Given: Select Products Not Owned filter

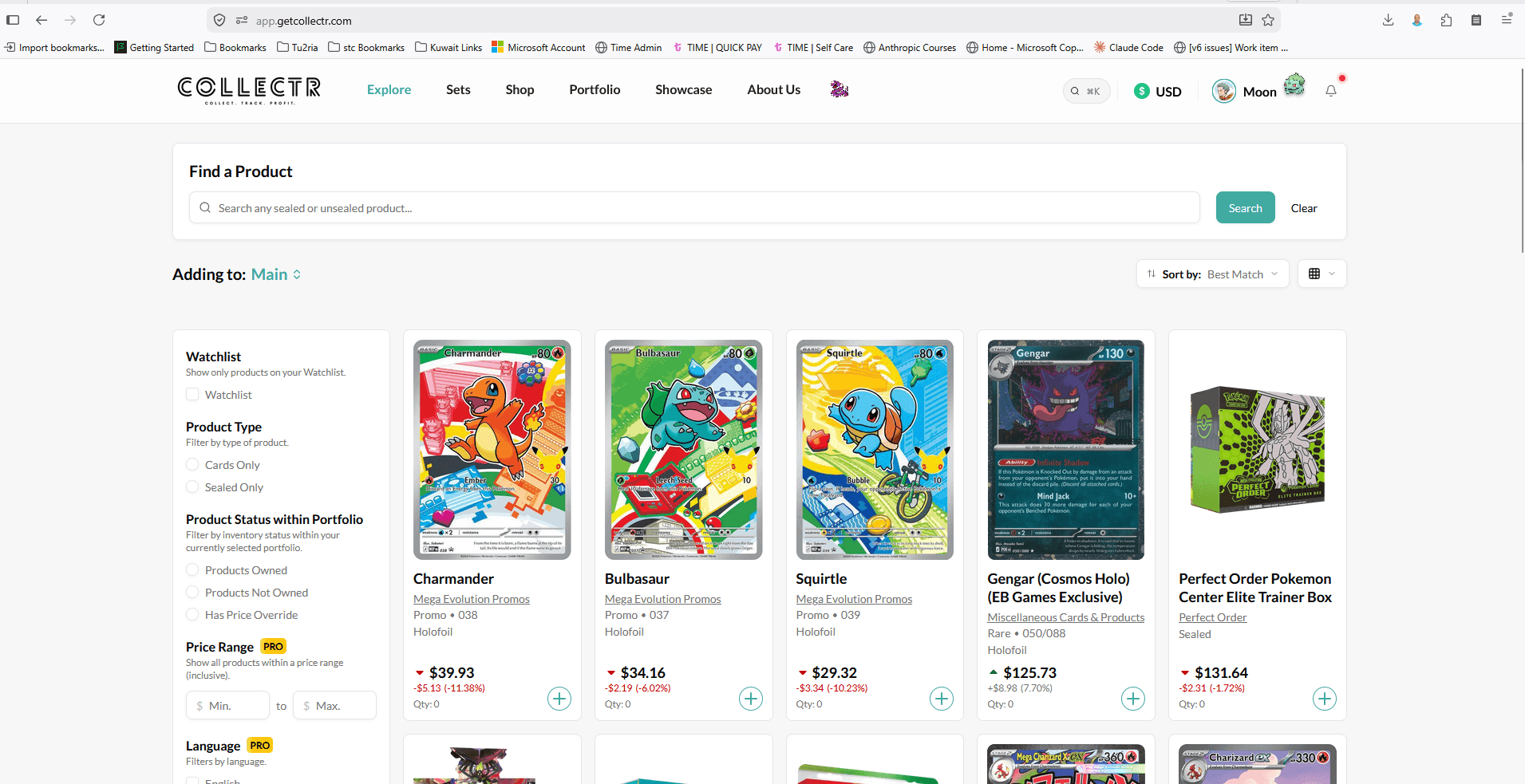Looking at the screenshot, I should (192, 592).
